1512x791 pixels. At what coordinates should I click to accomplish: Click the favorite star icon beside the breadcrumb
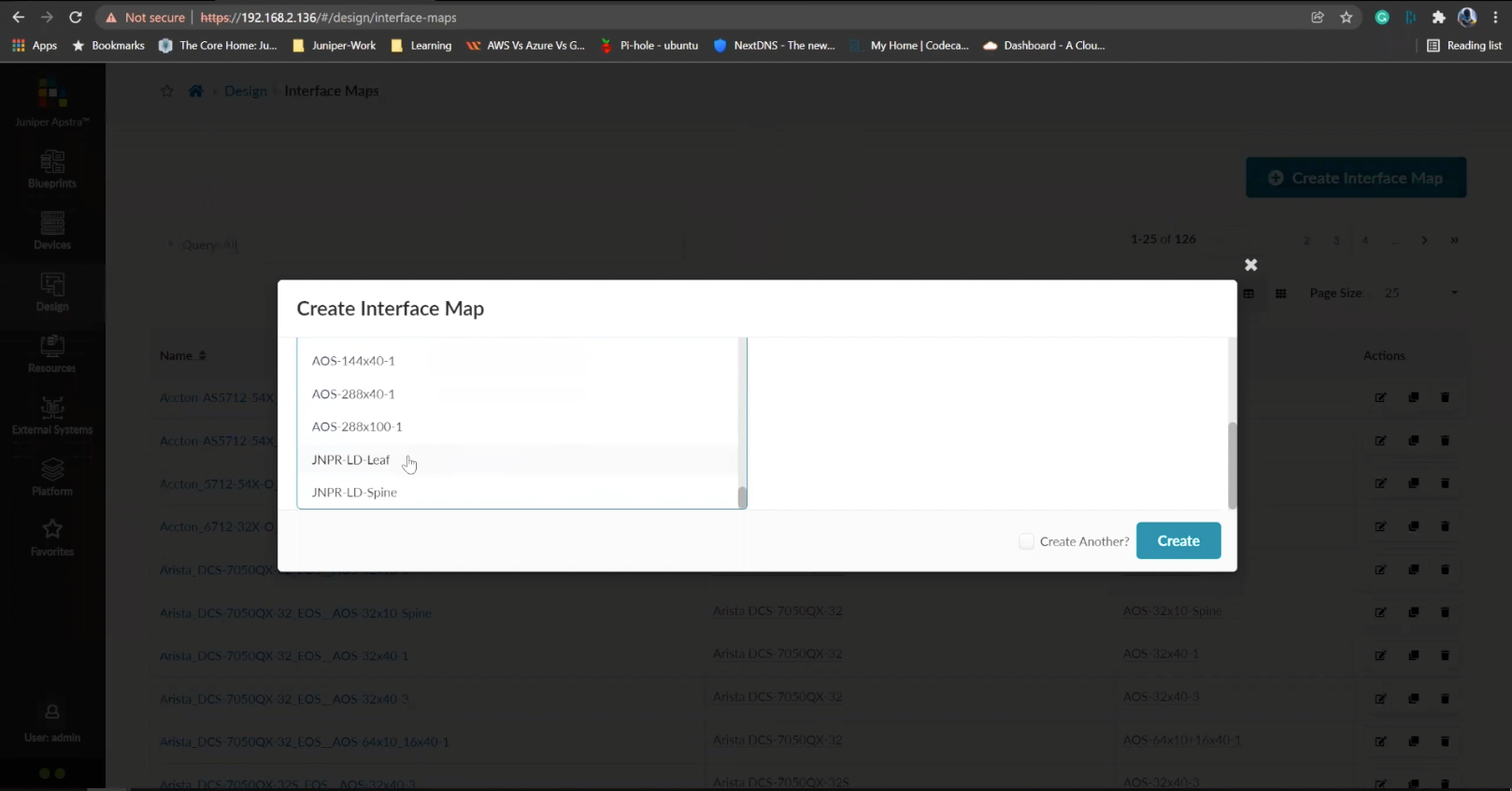coord(167,91)
